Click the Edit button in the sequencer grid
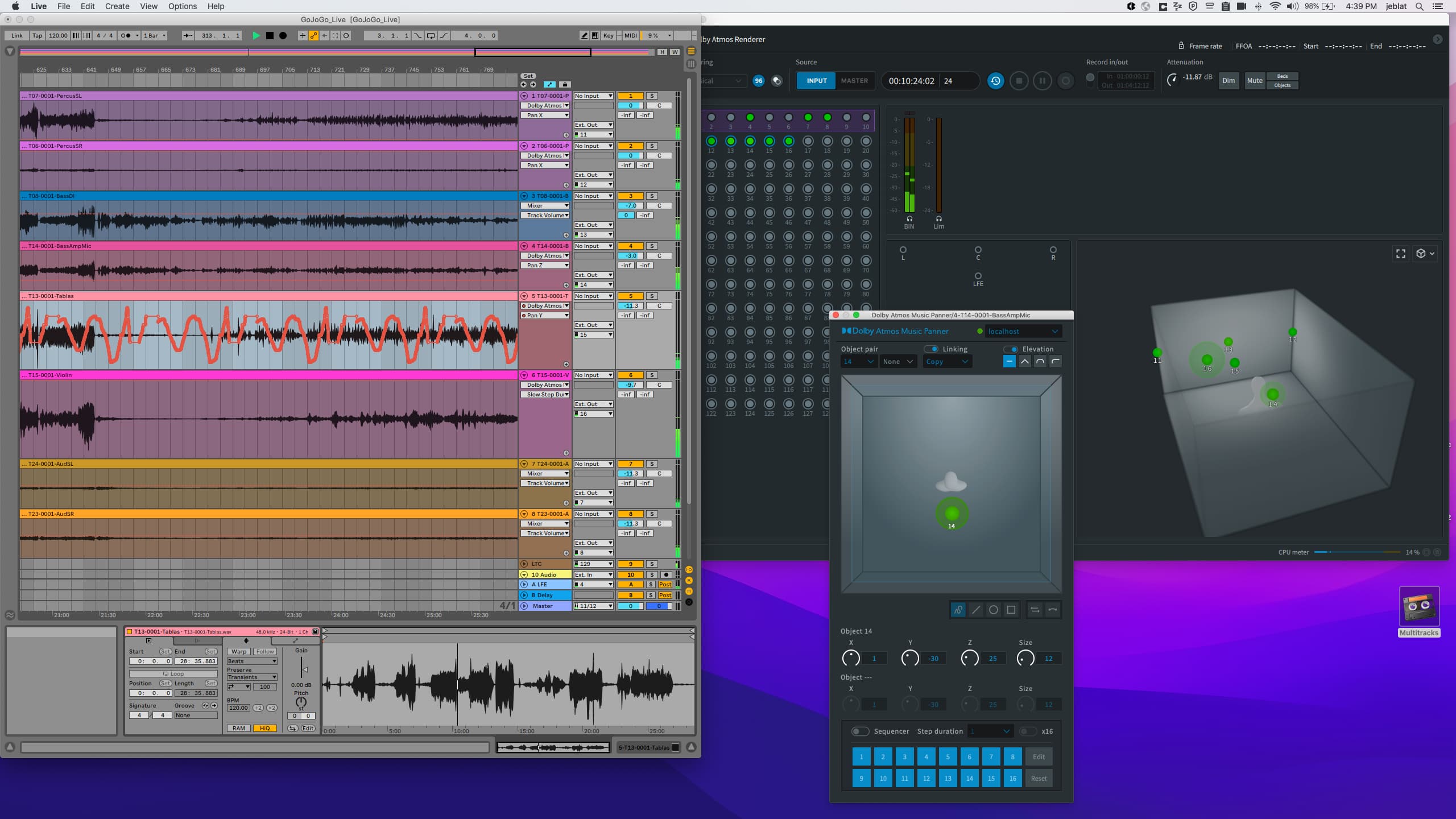Viewport: 1456px width, 819px height. (x=1039, y=756)
